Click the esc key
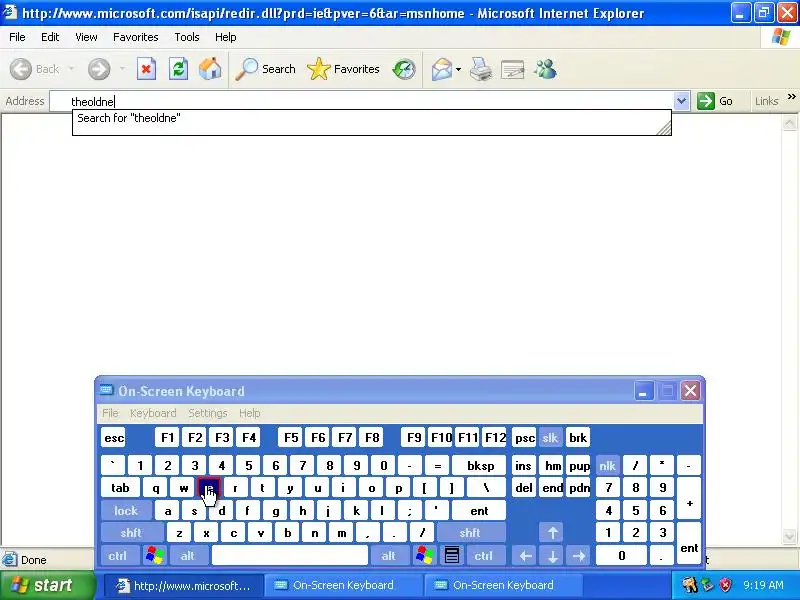This screenshot has width=800, height=600. (x=113, y=438)
